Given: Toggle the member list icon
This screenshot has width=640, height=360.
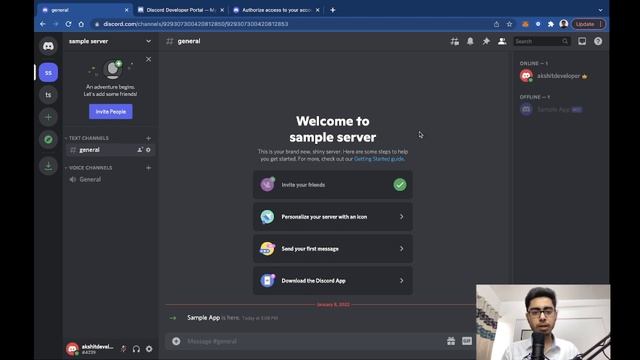Looking at the screenshot, I should (x=502, y=41).
